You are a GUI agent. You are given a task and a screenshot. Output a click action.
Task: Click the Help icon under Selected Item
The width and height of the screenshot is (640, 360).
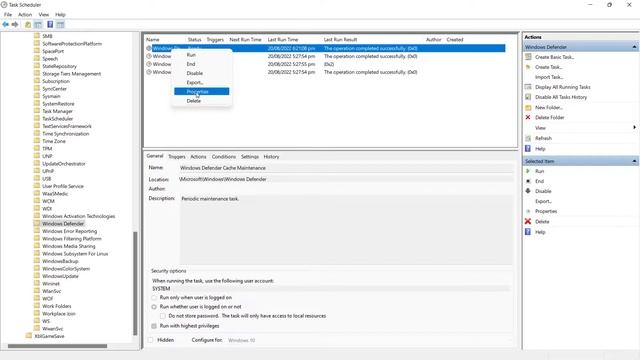(528, 232)
